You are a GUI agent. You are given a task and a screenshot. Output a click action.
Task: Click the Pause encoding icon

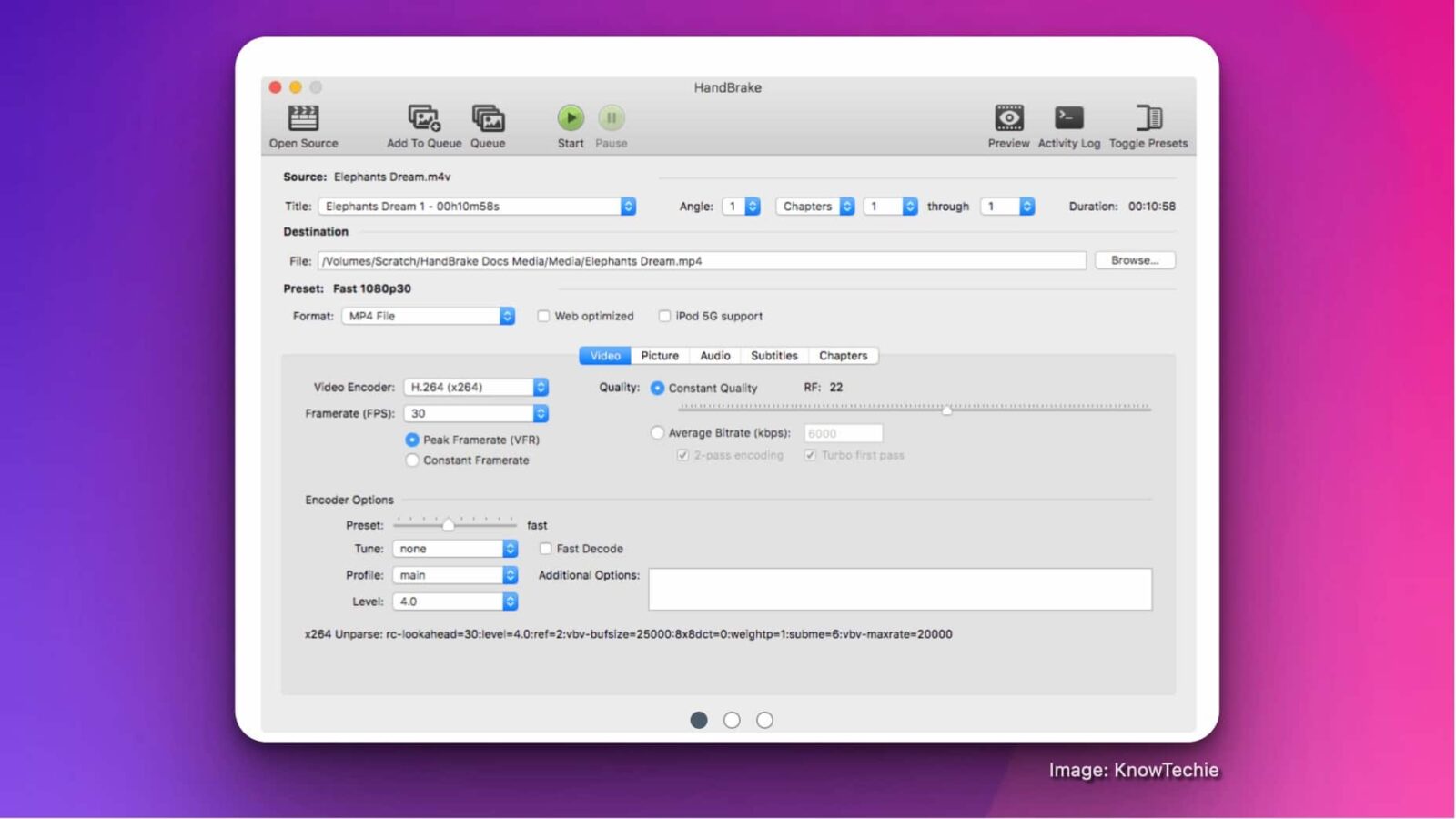612,117
